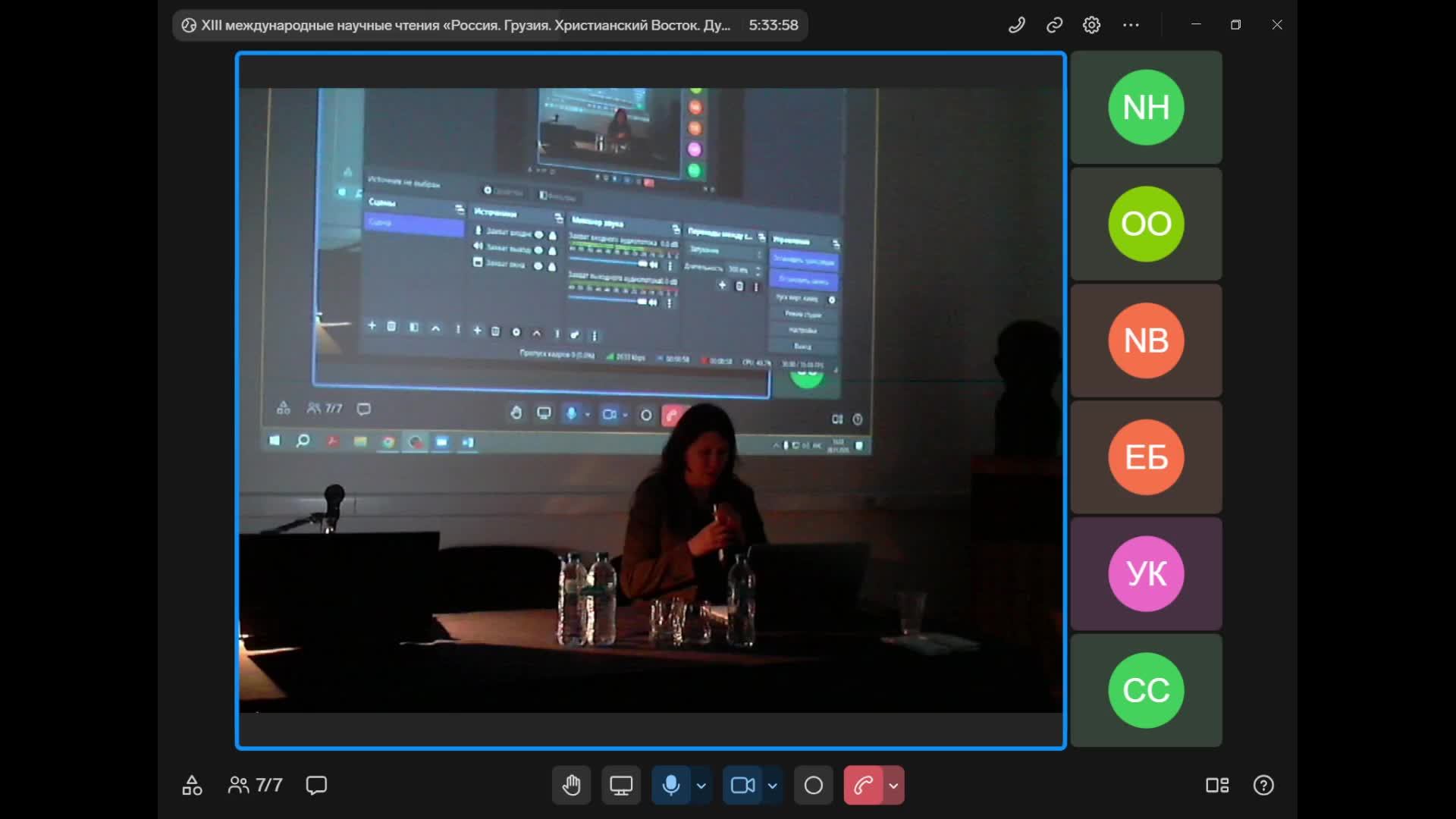Open the 7/7 participants list
The width and height of the screenshot is (1456, 819).
[x=256, y=786]
